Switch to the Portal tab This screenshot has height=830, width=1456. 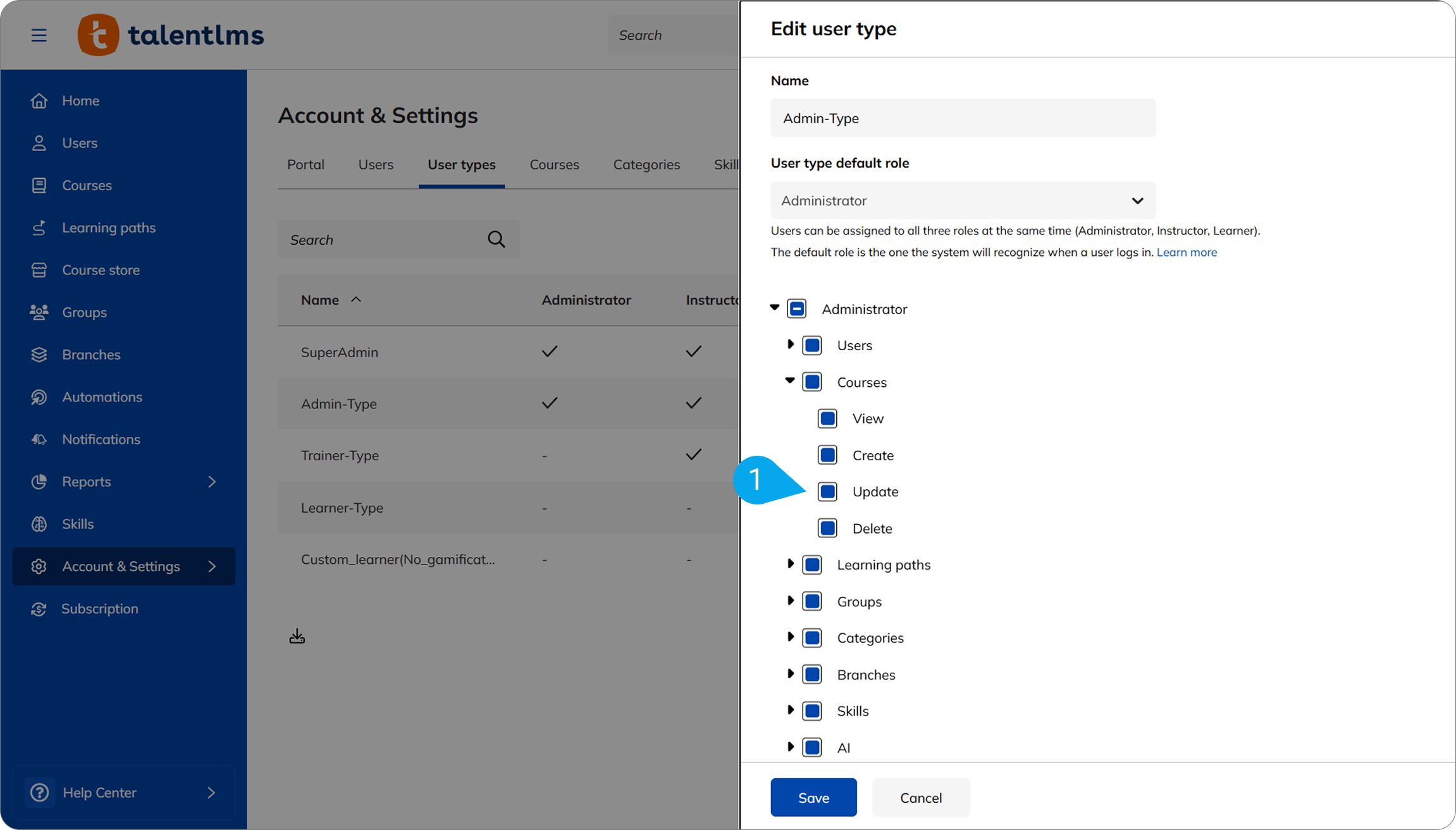(305, 164)
